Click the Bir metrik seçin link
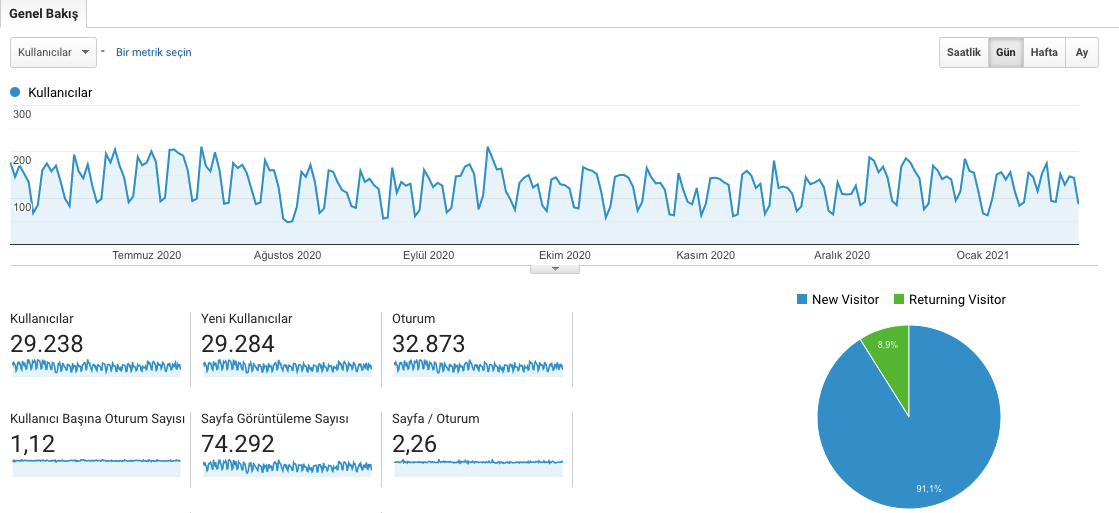This screenshot has width=1119, height=513. point(153,52)
